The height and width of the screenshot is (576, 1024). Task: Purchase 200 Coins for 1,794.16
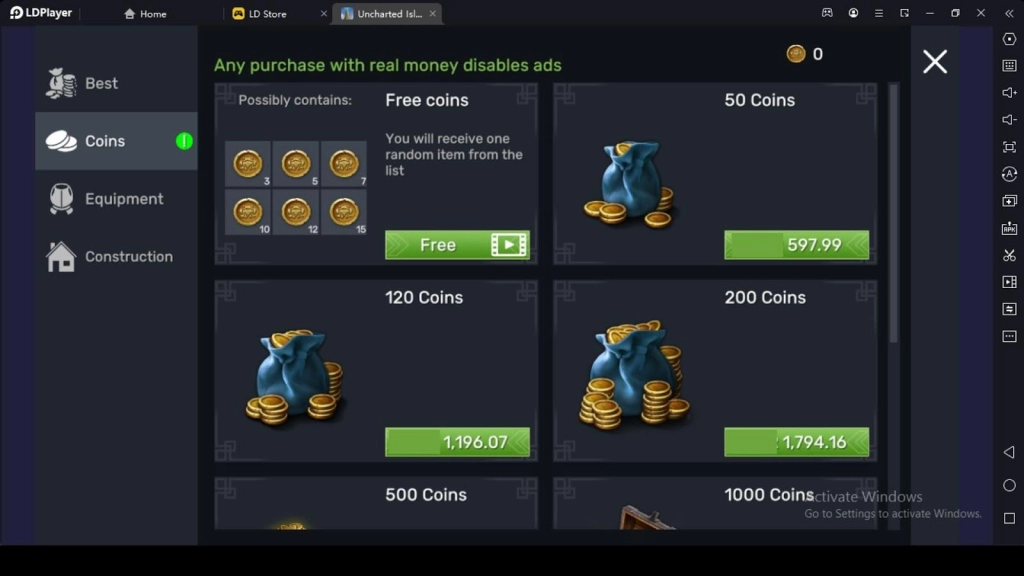(796, 442)
